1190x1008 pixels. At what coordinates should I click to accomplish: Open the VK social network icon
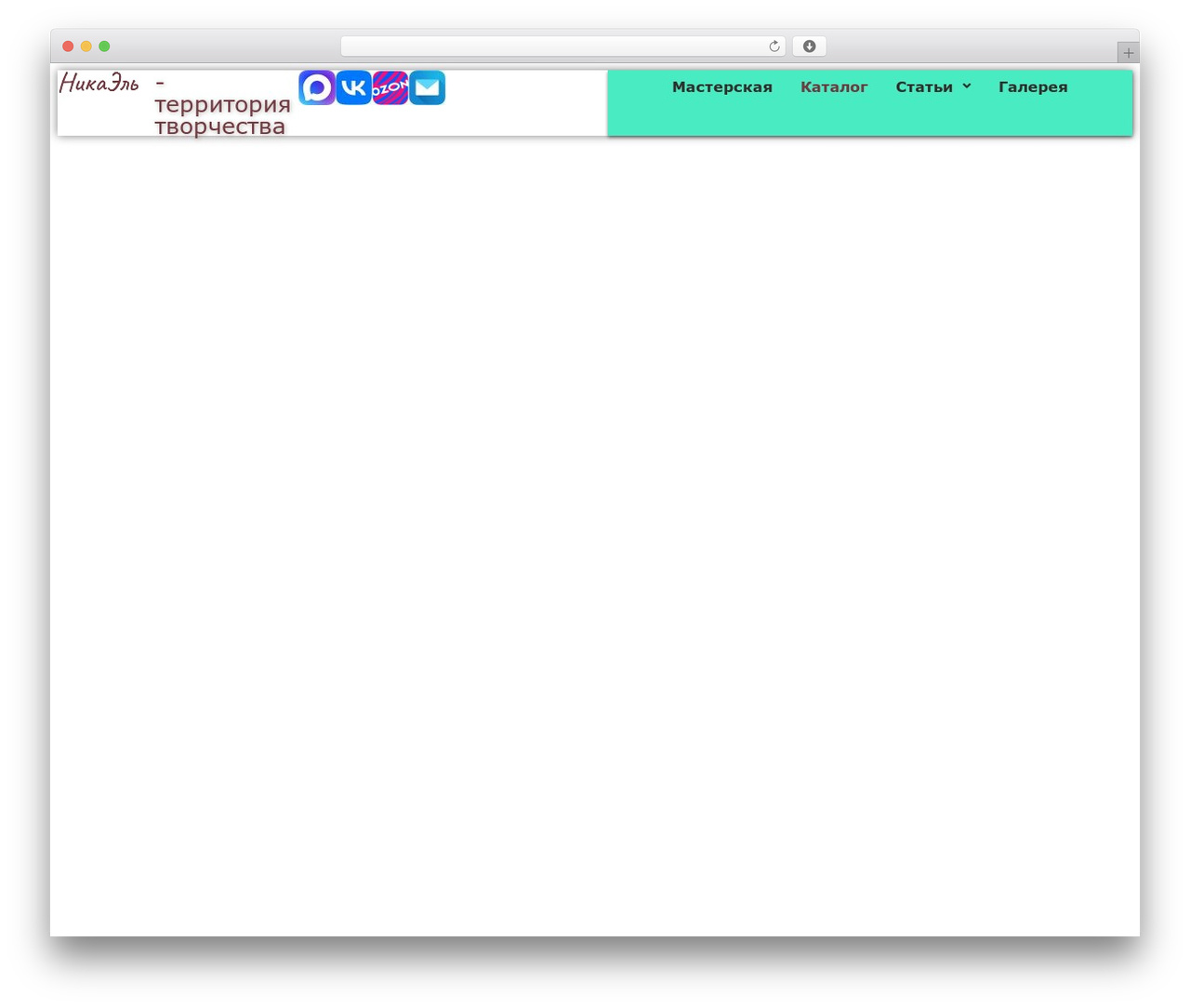click(353, 87)
